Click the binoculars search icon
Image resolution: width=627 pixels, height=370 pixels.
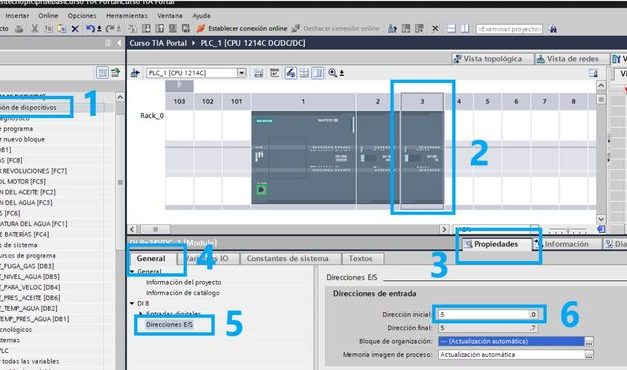tap(553, 29)
